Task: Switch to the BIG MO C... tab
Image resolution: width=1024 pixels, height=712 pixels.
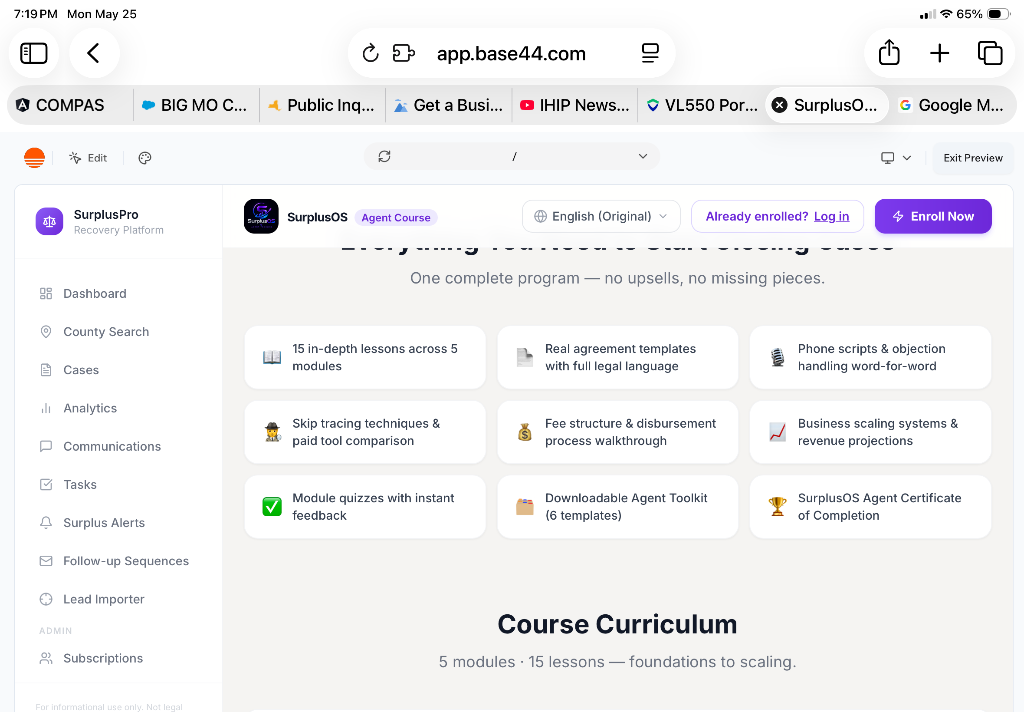Action: [196, 105]
